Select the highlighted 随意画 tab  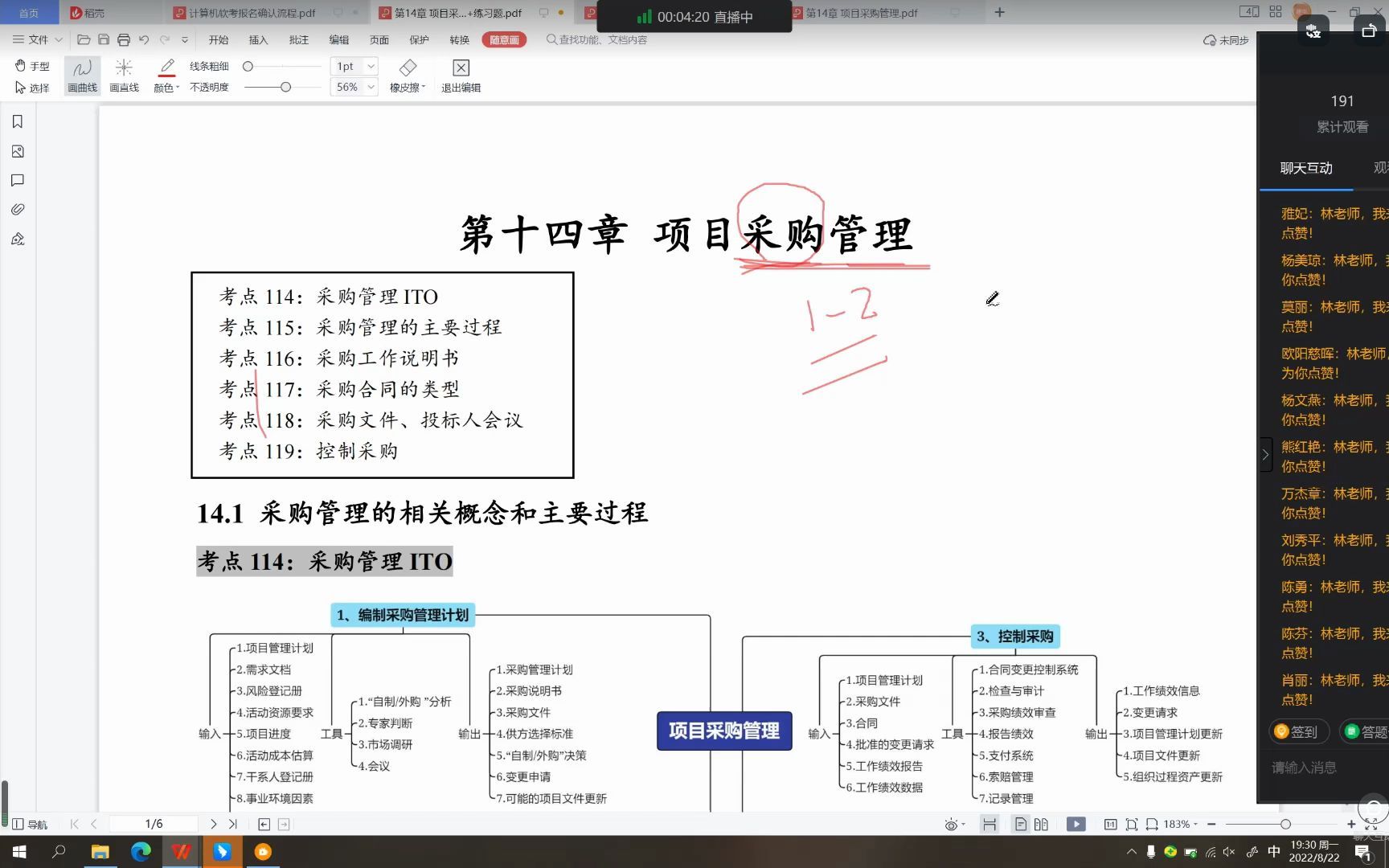pyautogui.click(x=504, y=39)
